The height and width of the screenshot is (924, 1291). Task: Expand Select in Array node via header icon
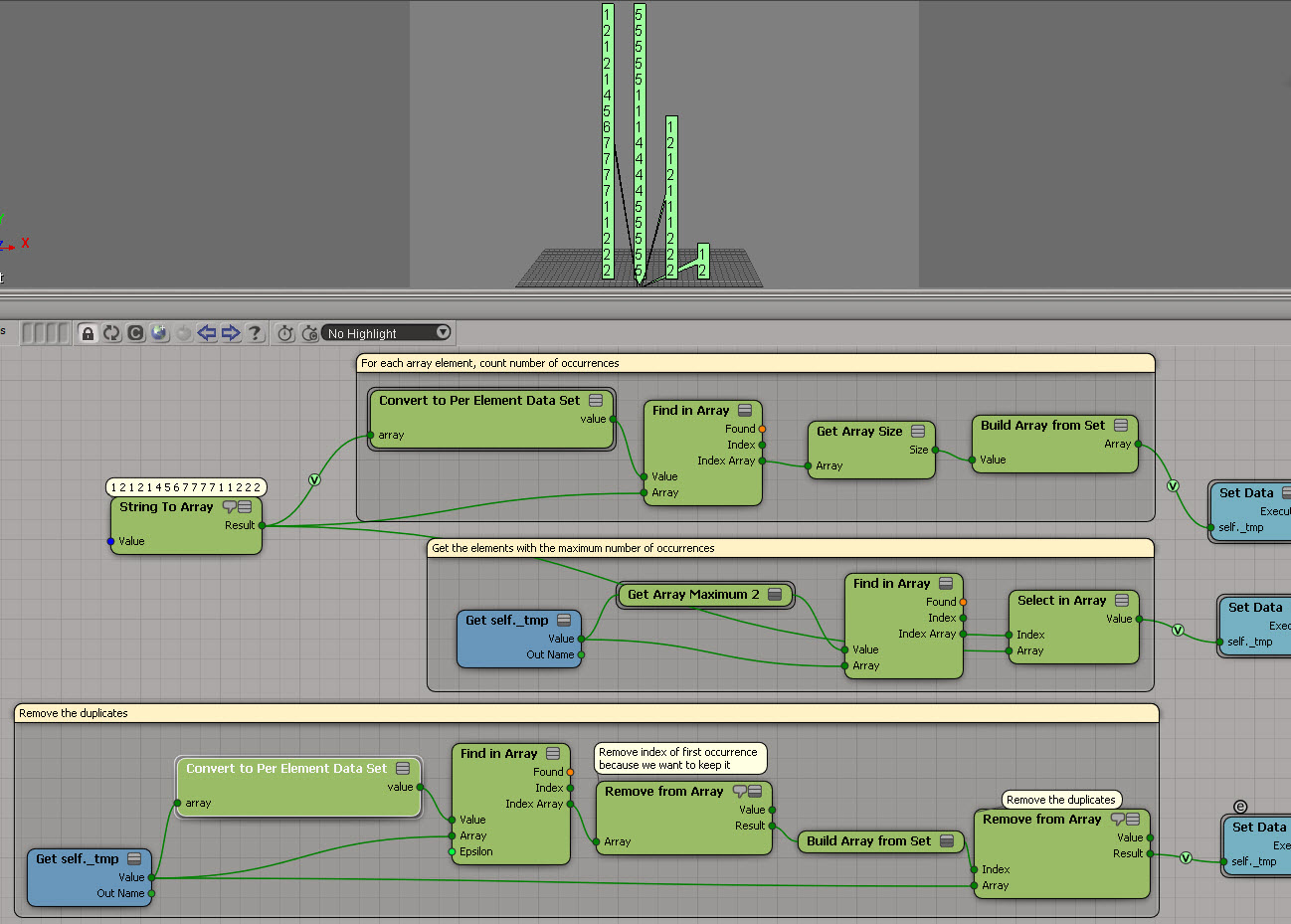[1122, 601]
